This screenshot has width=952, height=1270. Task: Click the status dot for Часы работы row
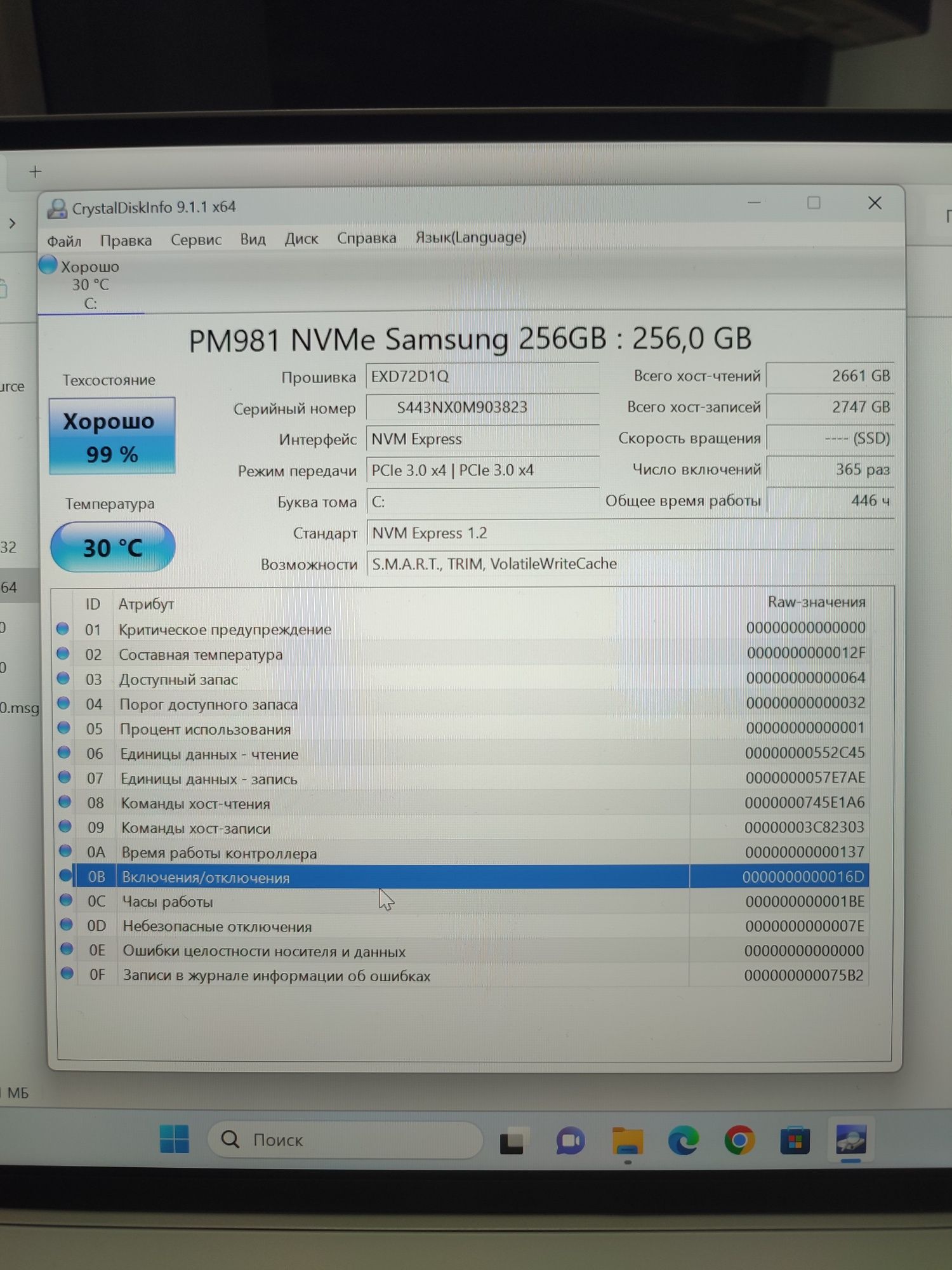66,900
